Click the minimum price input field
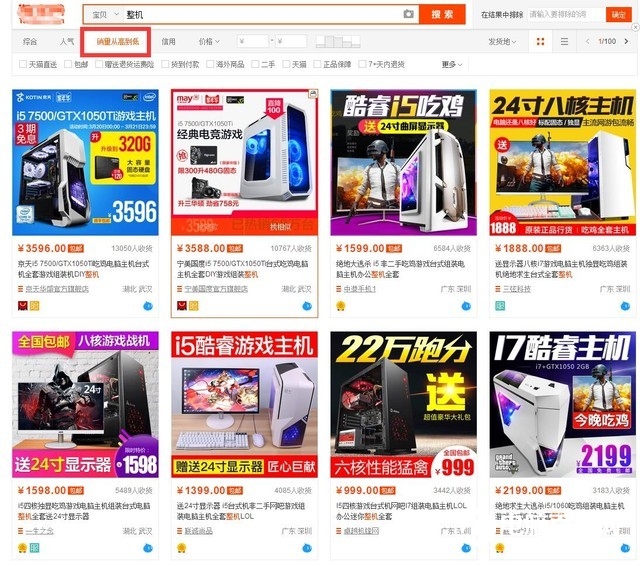This screenshot has width=640, height=566. [x=253, y=42]
